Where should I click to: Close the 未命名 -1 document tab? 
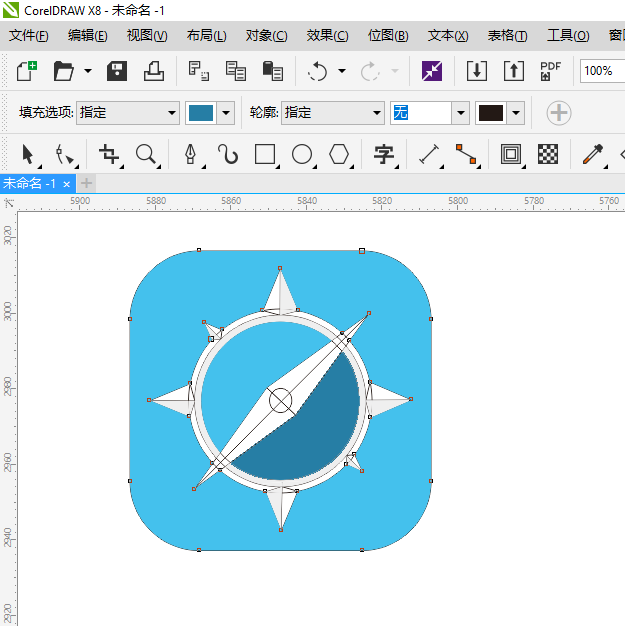67,184
